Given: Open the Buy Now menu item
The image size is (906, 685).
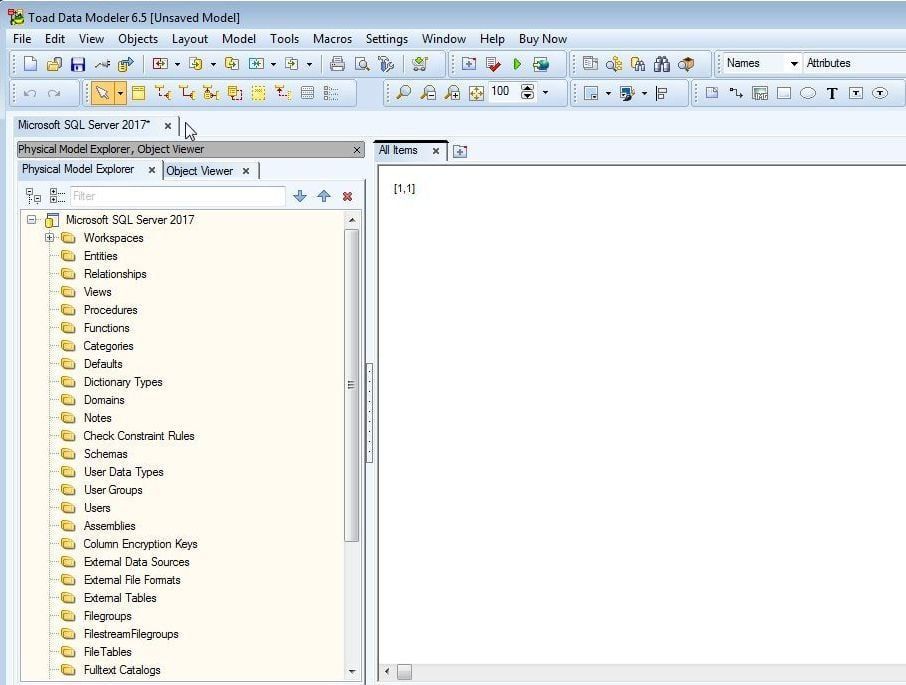Looking at the screenshot, I should pyautogui.click(x=543, y=39).
